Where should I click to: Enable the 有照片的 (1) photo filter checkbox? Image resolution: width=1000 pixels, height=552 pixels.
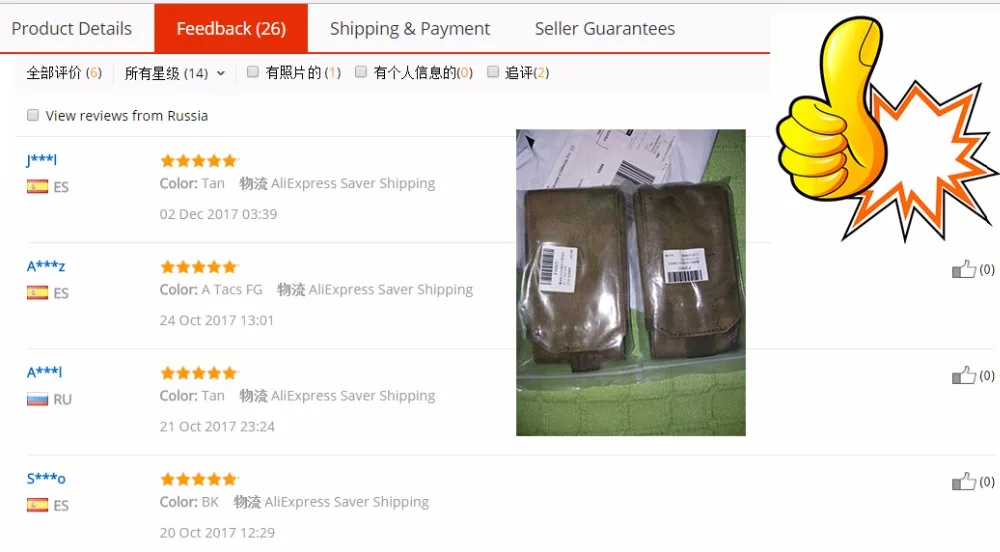tap(253, 72)
